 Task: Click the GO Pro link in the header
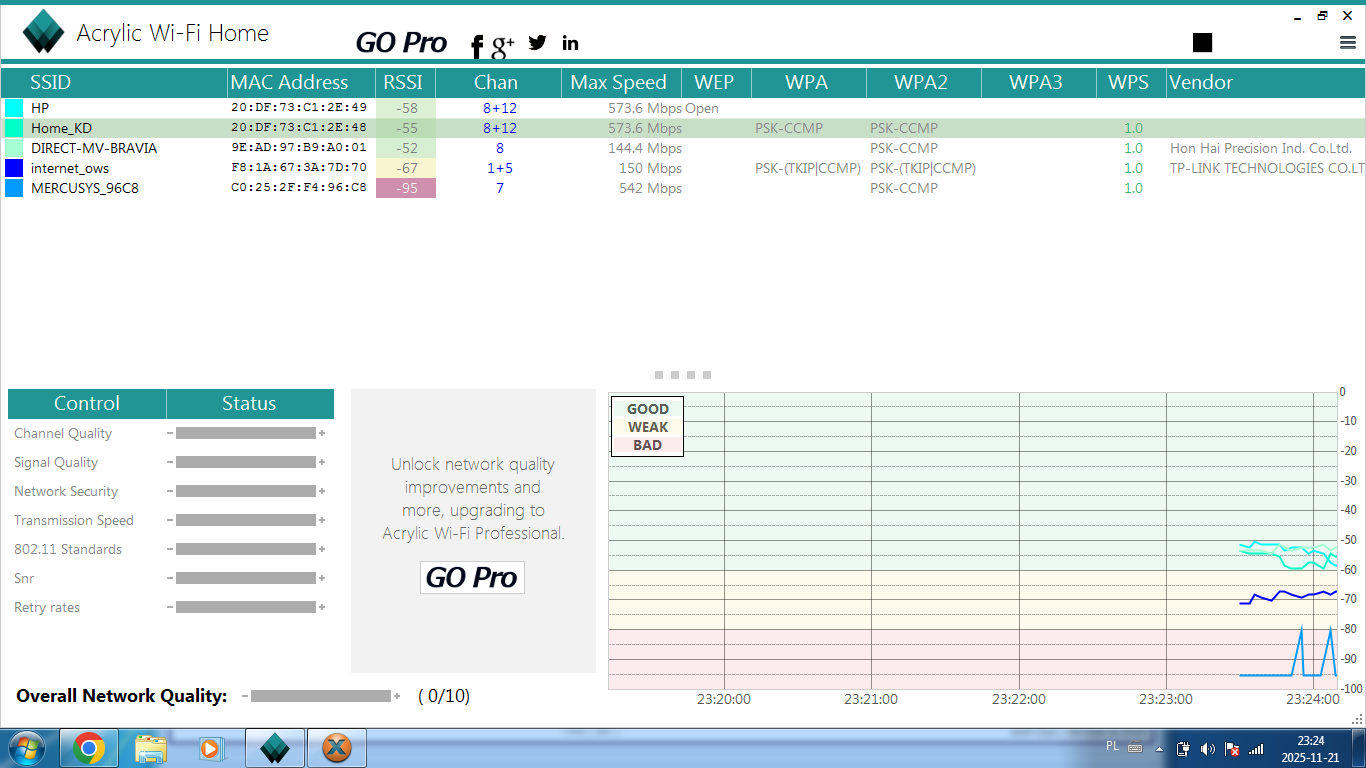(402, 43)
